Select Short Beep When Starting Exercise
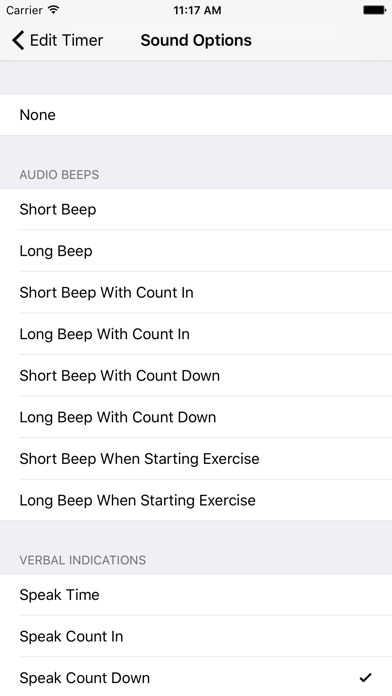392x696 pixels. click(x=196, y=459)
